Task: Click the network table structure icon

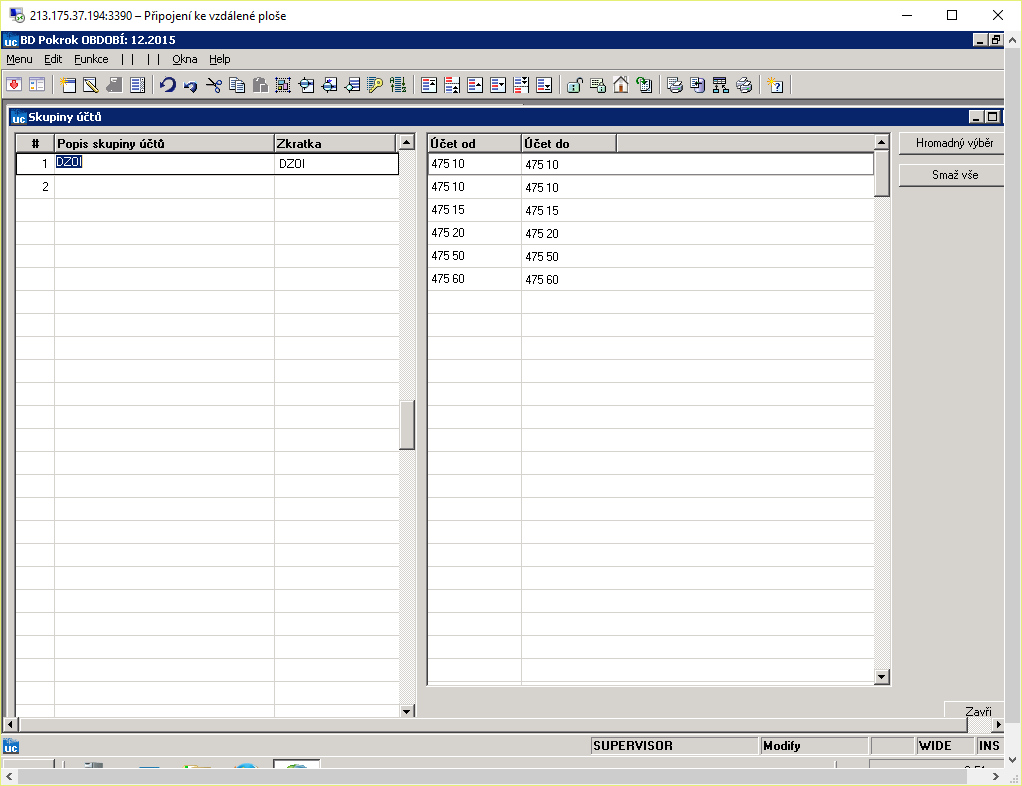Action: pos(720,85)
